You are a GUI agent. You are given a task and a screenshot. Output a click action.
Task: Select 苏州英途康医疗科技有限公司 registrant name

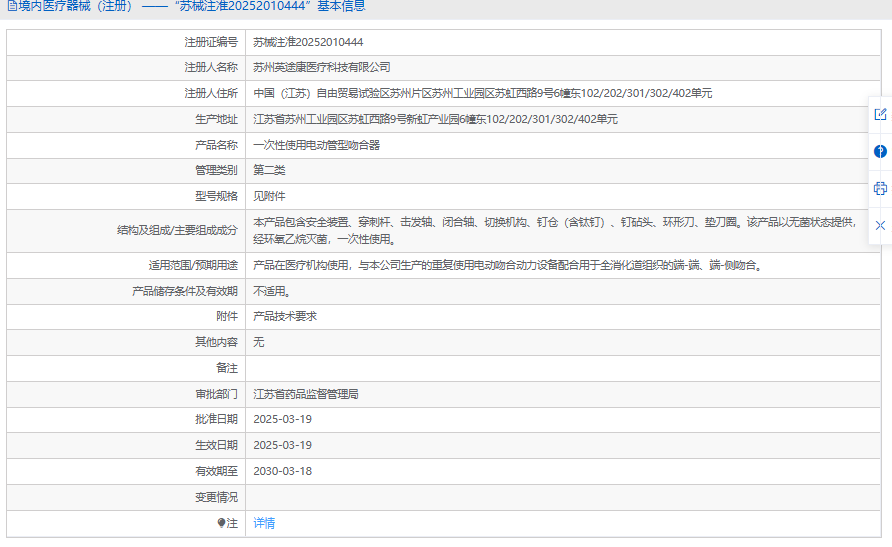click(321, 67)
